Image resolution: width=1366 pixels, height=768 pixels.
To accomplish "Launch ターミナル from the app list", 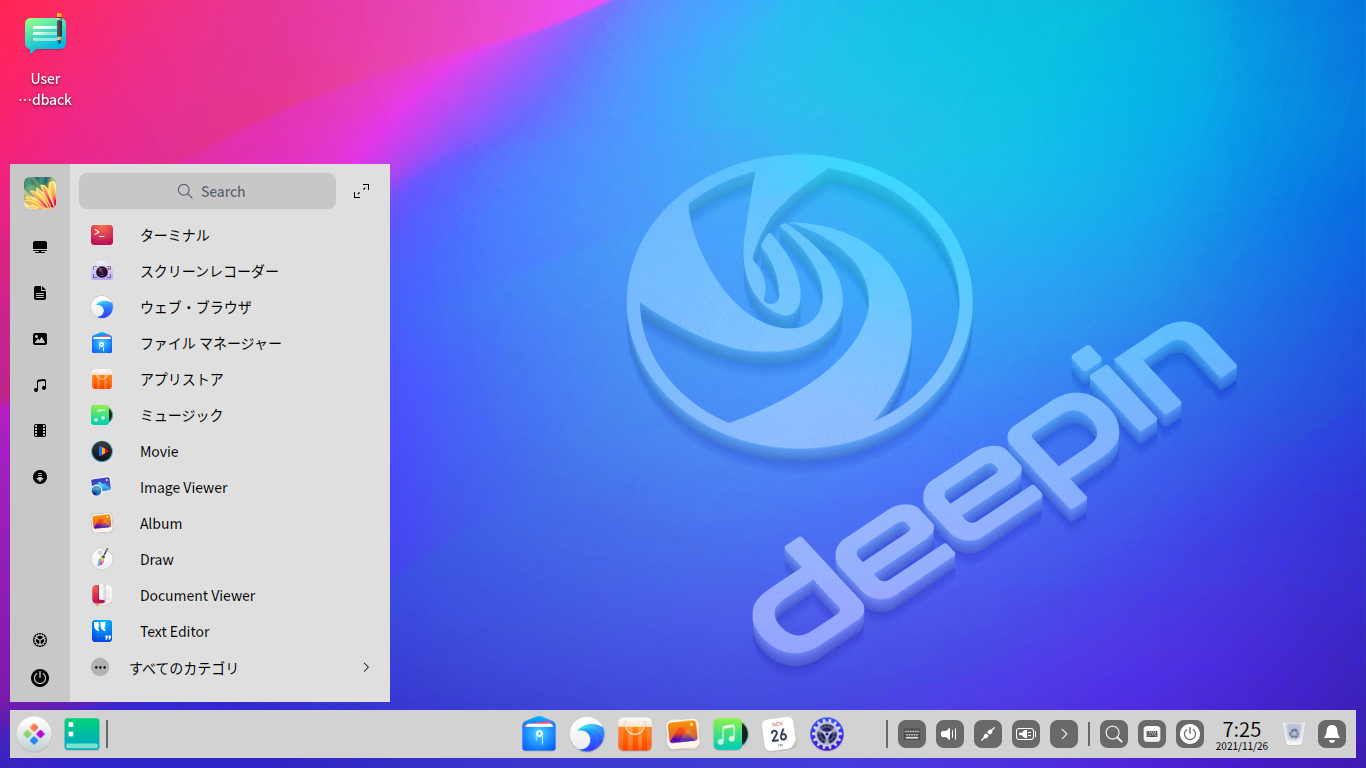I will [x=230, y=235].
